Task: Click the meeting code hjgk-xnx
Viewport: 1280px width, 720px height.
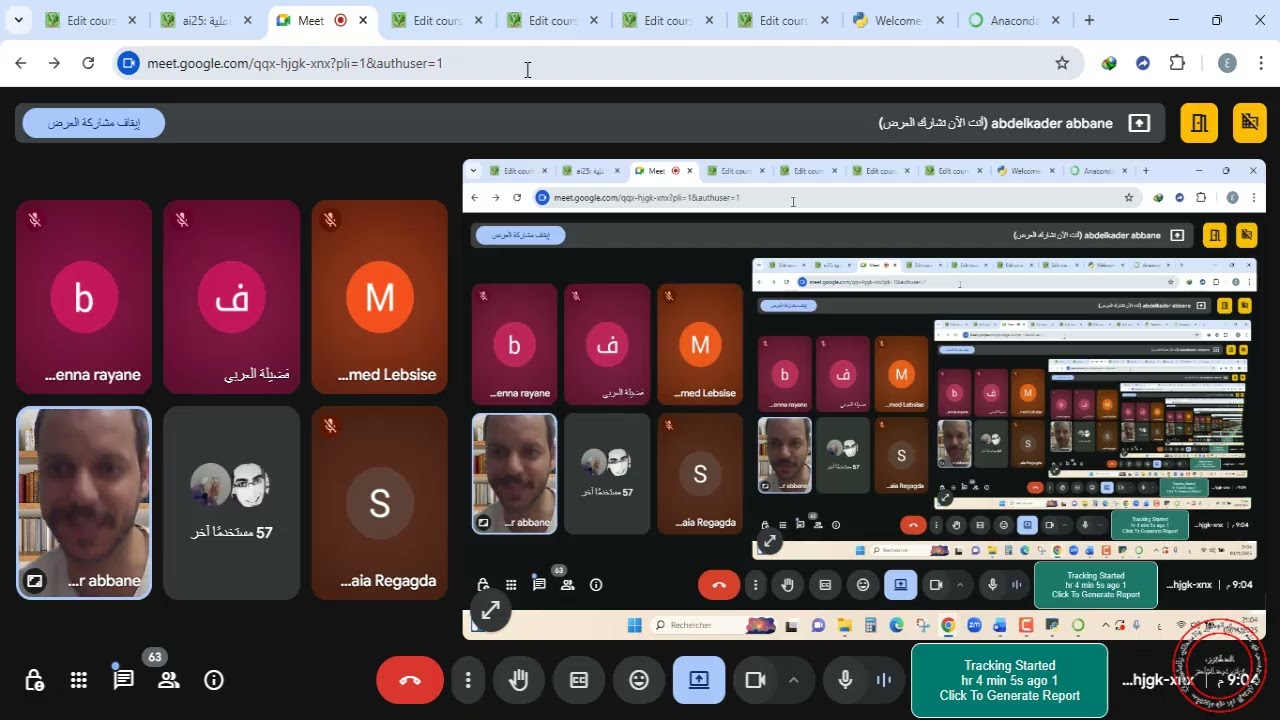Action: pos(1157,680)
